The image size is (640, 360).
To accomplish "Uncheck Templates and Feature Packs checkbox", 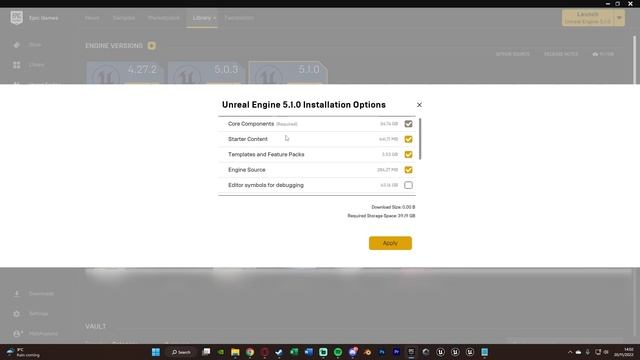I will [408, 154].
